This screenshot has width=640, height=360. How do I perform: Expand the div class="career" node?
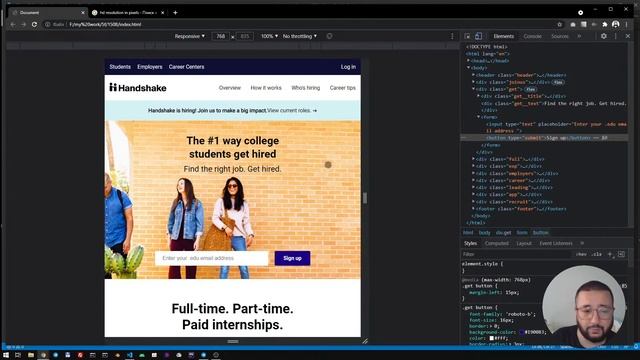click(473, 180)
